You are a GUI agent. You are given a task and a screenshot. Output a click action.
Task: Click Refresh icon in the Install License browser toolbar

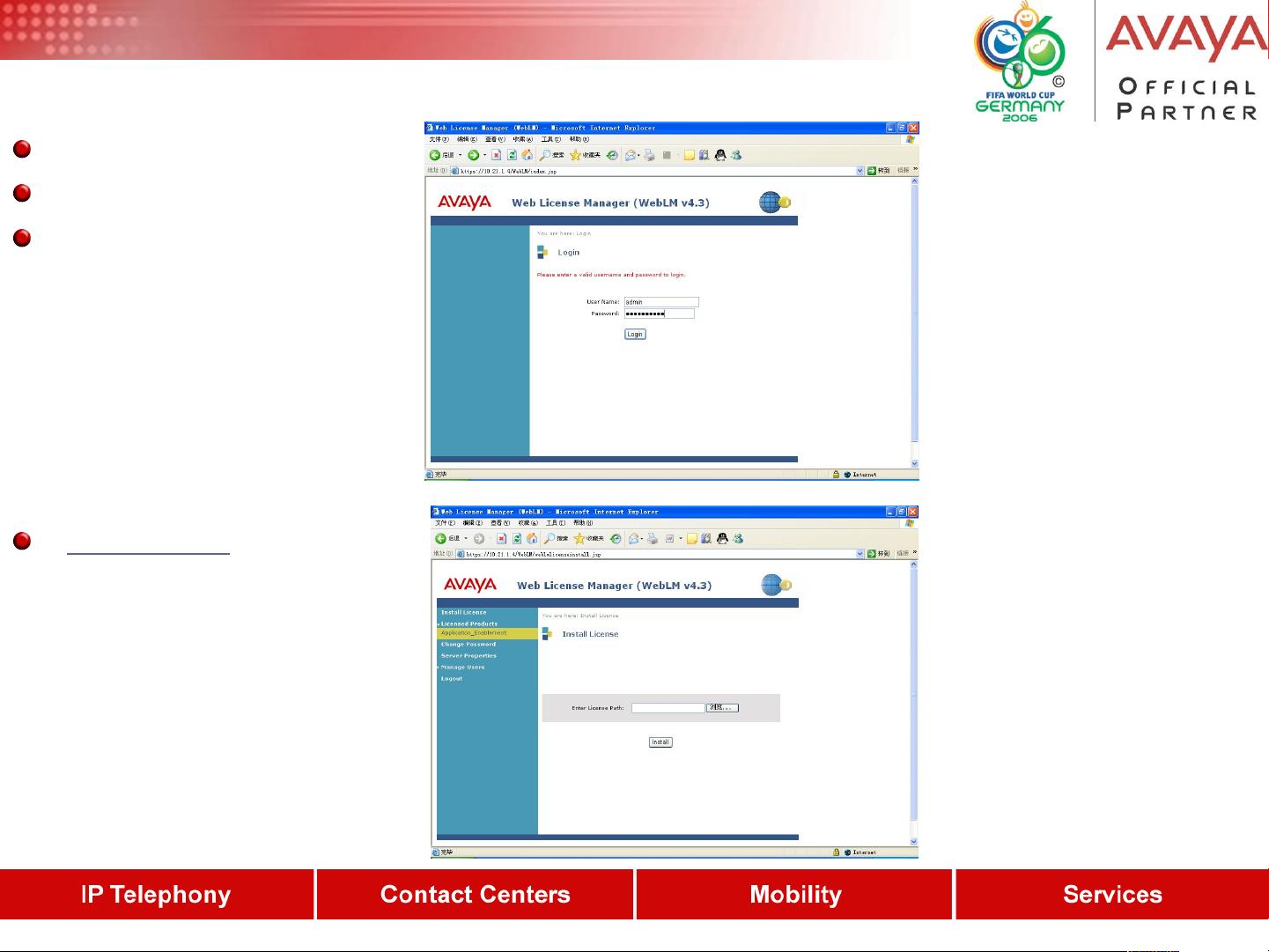coord(517,538)
